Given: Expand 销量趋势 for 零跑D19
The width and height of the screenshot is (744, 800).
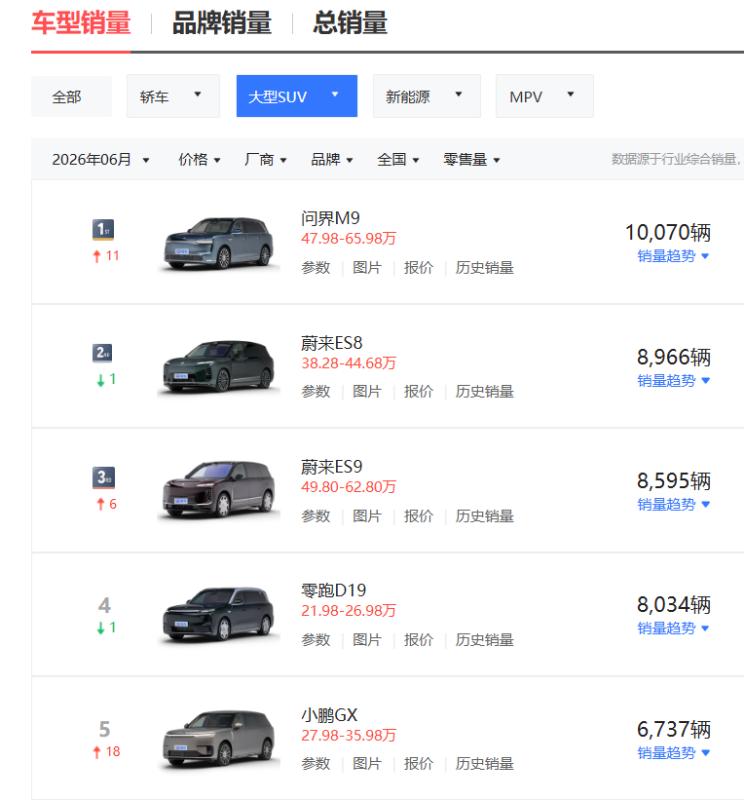Looking at the screenshot, I should click(x=673, y=629).
